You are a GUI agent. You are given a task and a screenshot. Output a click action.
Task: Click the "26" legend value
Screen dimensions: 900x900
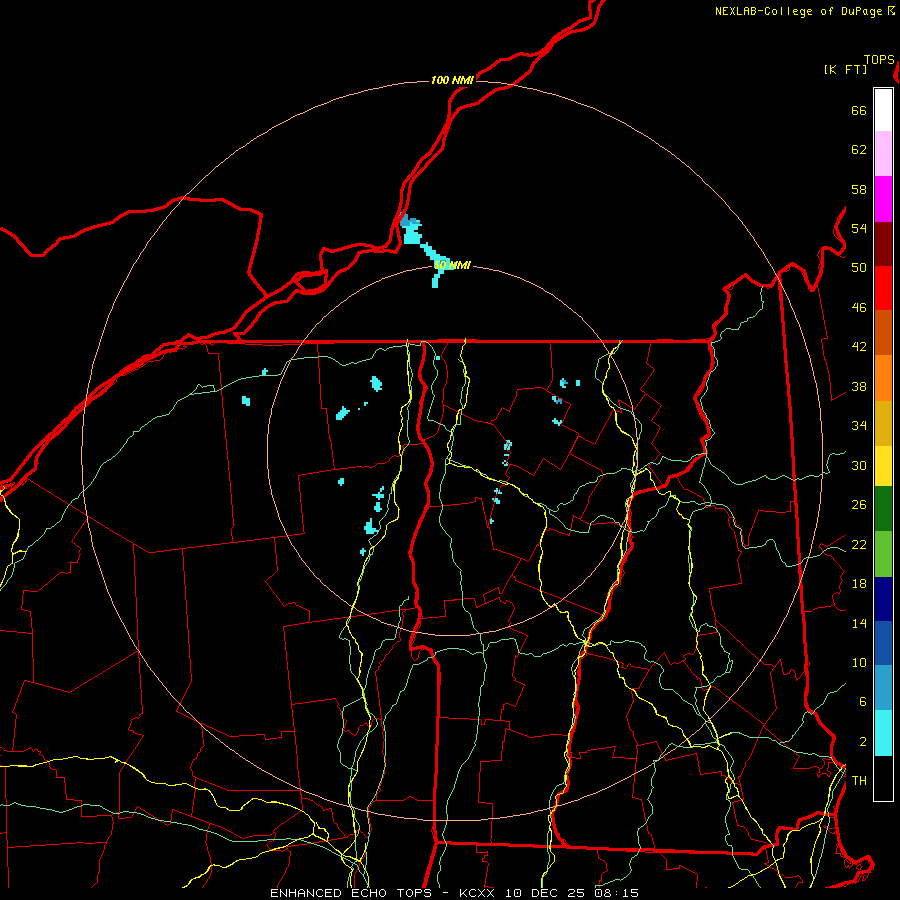coord(859,505)
